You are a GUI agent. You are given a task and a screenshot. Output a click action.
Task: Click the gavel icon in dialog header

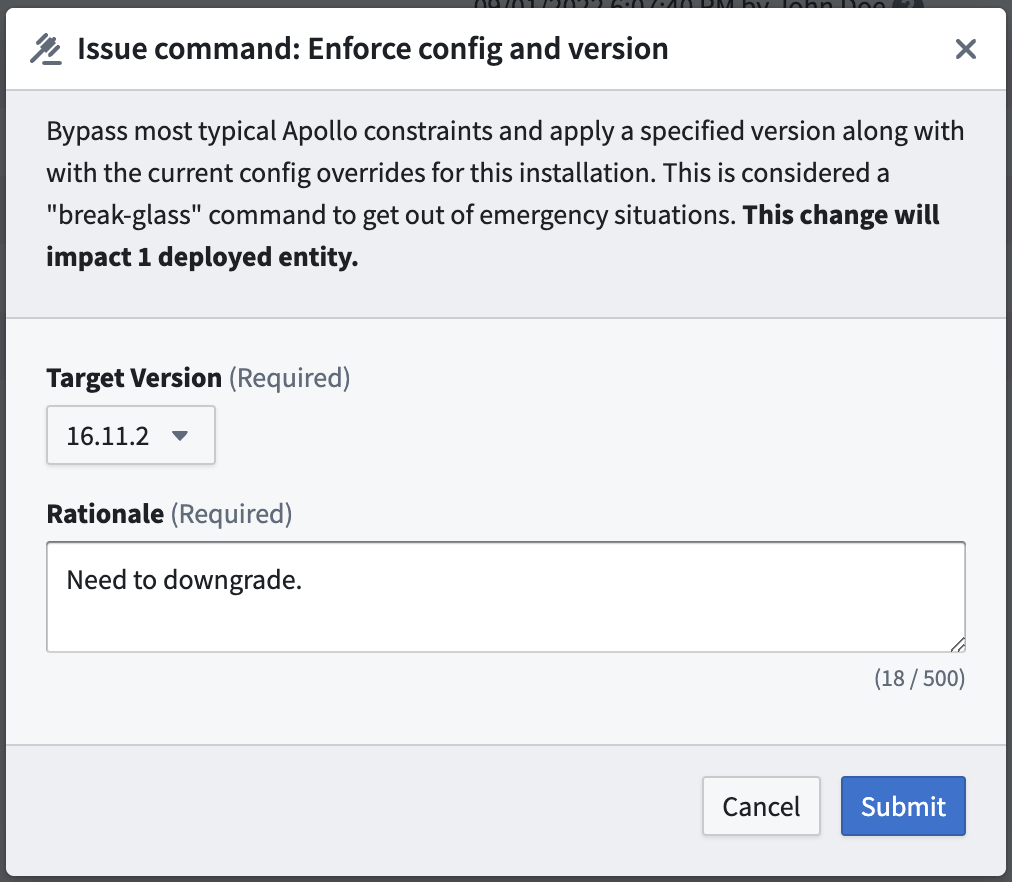click(x=46, y=50)
